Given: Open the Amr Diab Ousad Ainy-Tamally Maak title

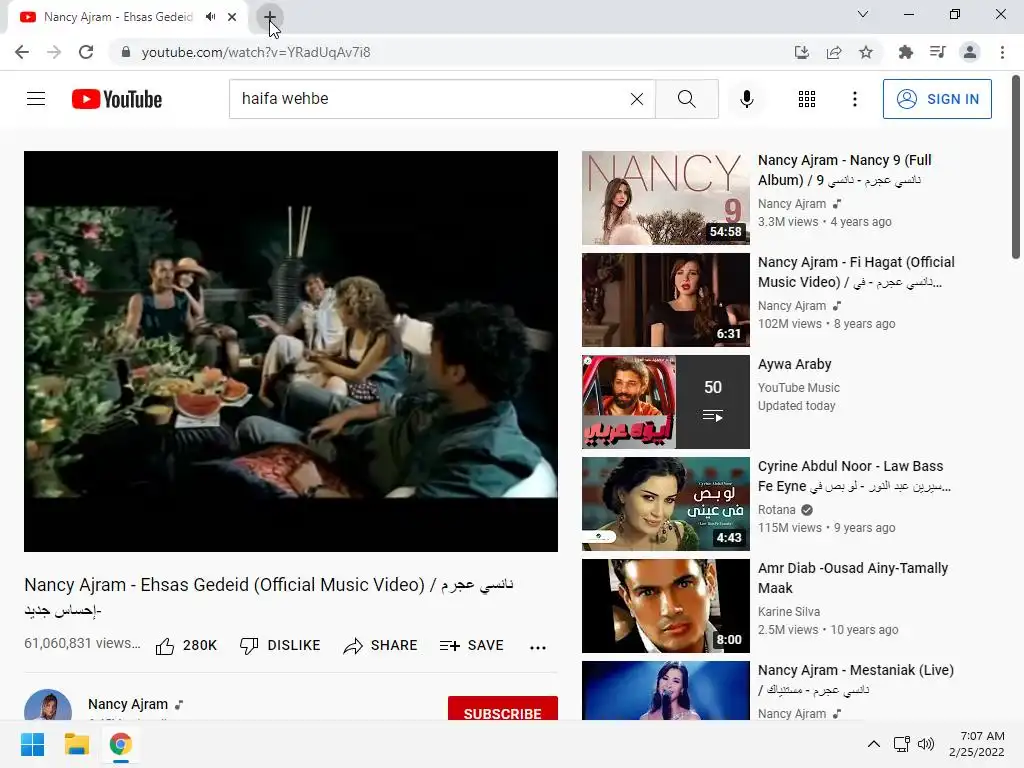Looking at the screenshot, I should click(x=853, y=578).
